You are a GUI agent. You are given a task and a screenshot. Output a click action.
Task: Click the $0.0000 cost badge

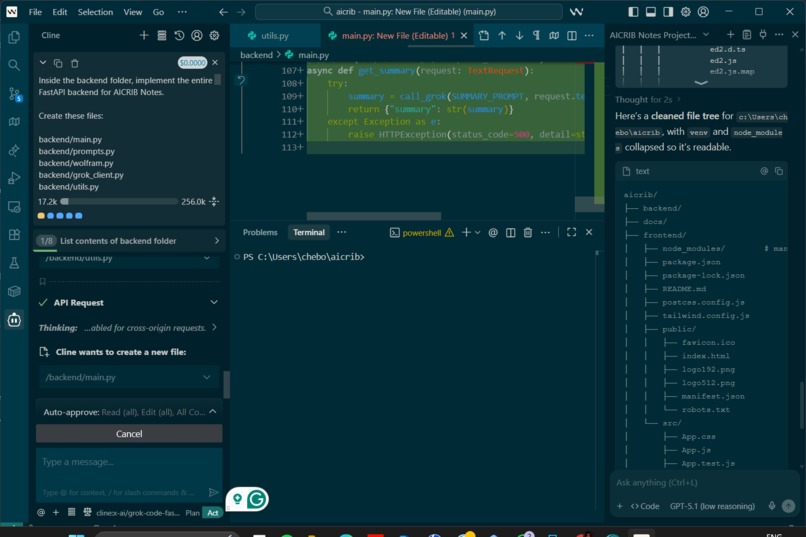(x=192, y=63)
